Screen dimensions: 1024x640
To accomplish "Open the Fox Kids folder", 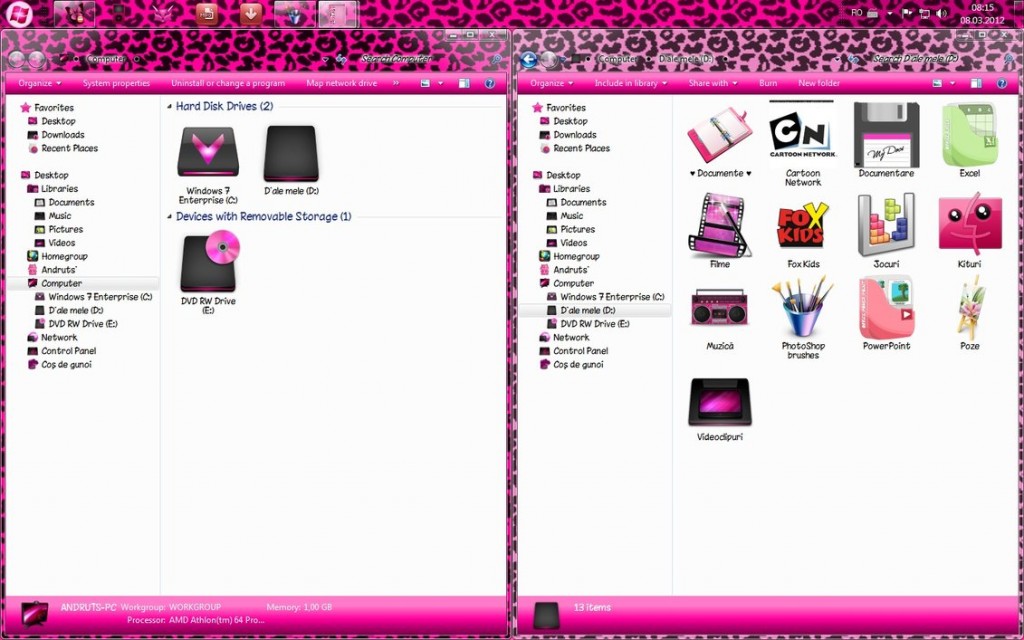I will click(802, 227).
